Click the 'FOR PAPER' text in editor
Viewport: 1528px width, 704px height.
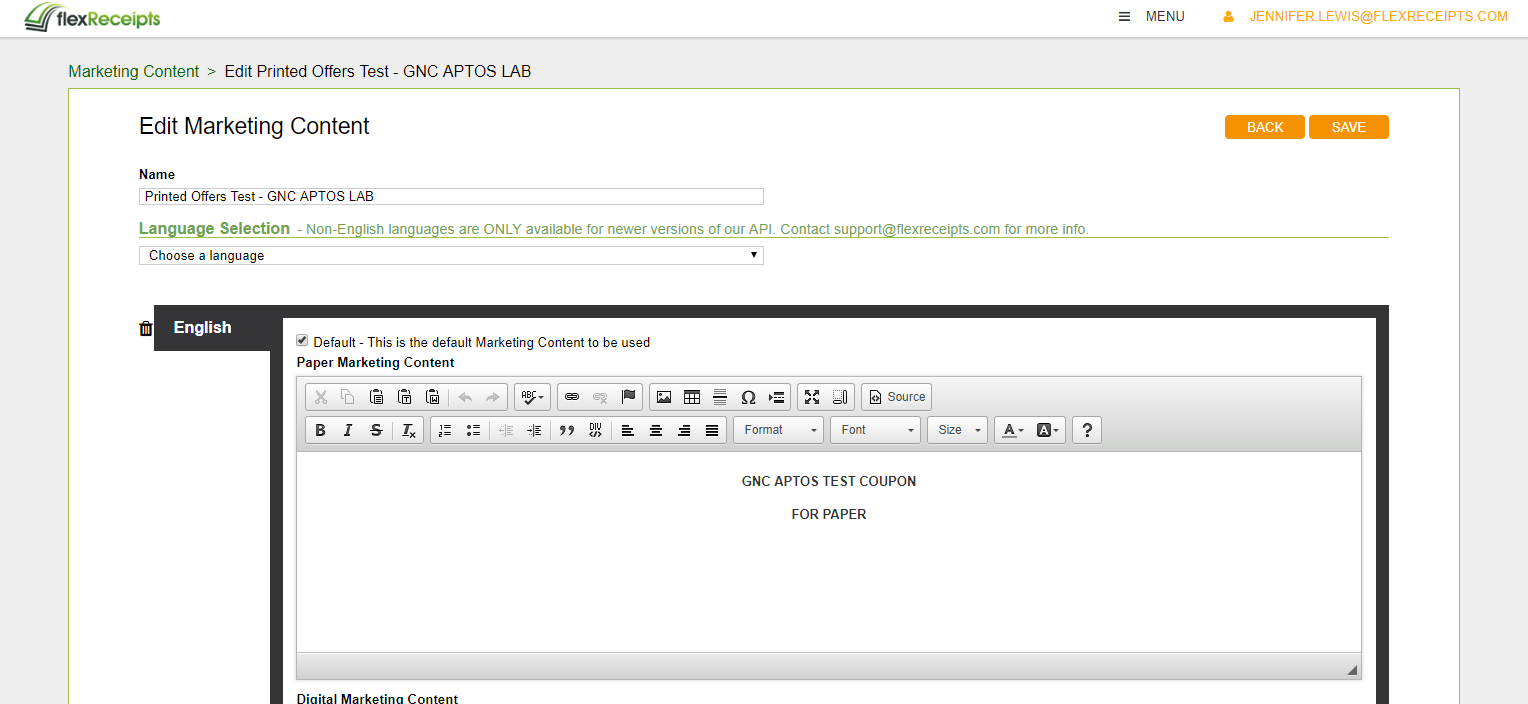point(829,514)
